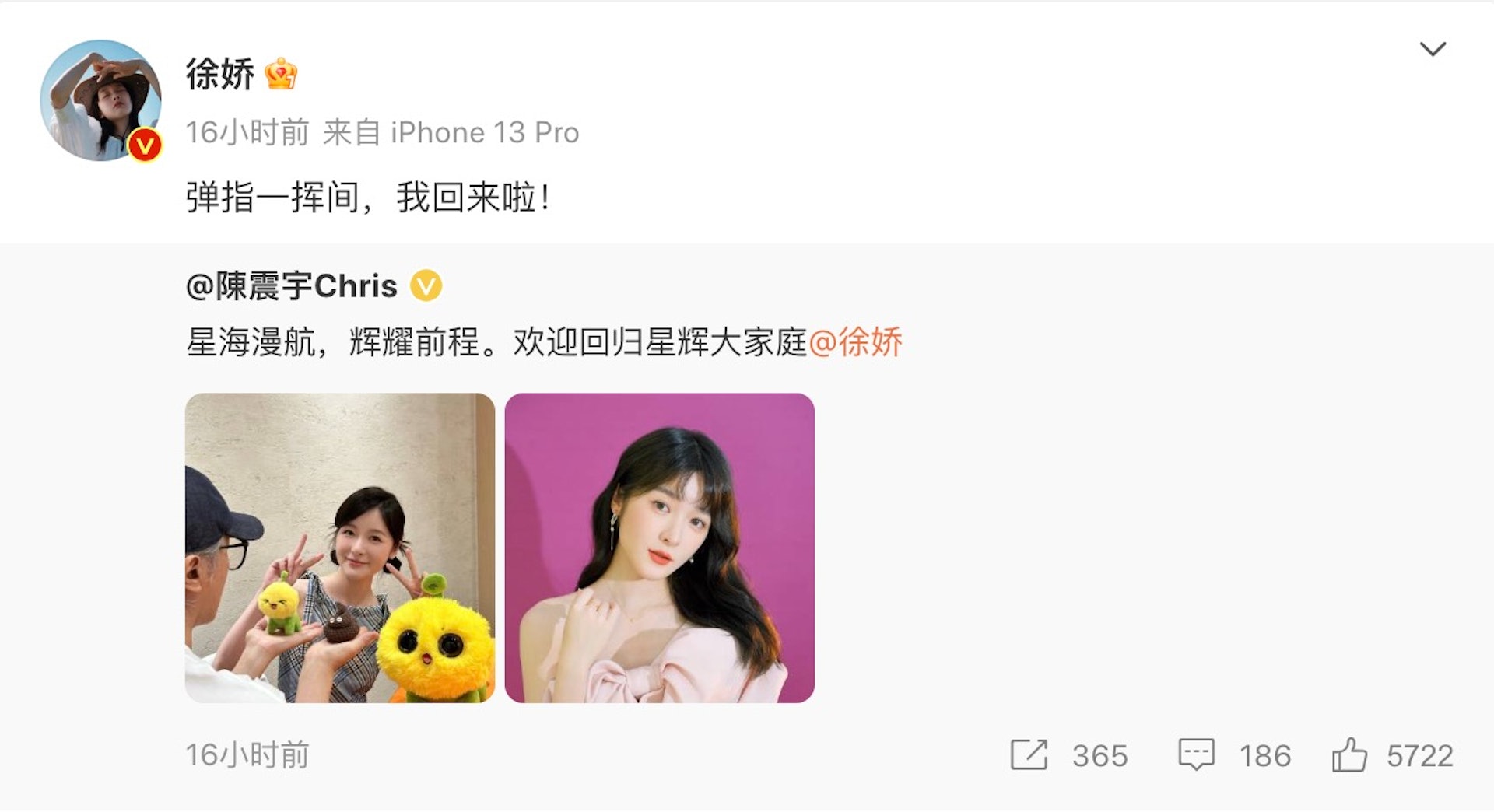Click the post text 弹指一挥间，我回来啦
The height and width of the screenshot is (812, 1494).
369,198
